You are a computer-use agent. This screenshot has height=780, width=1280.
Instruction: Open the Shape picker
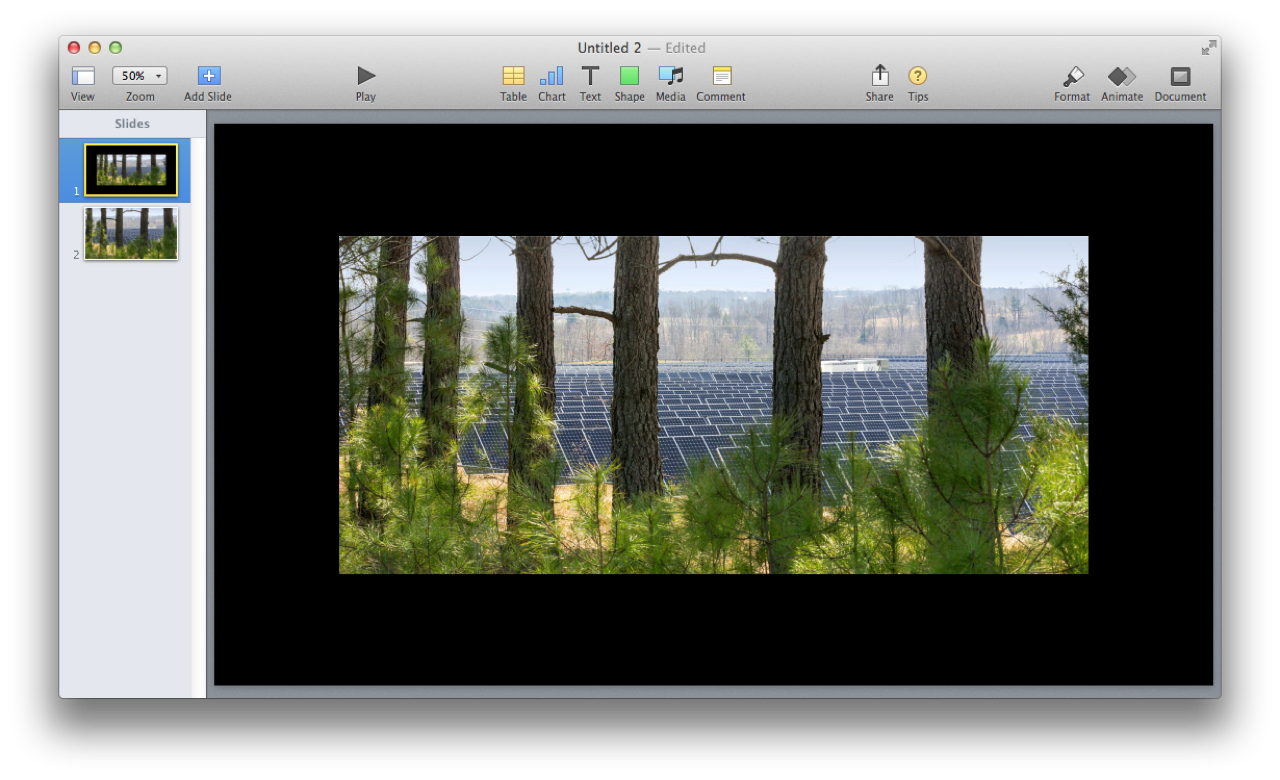click(629, 76)
